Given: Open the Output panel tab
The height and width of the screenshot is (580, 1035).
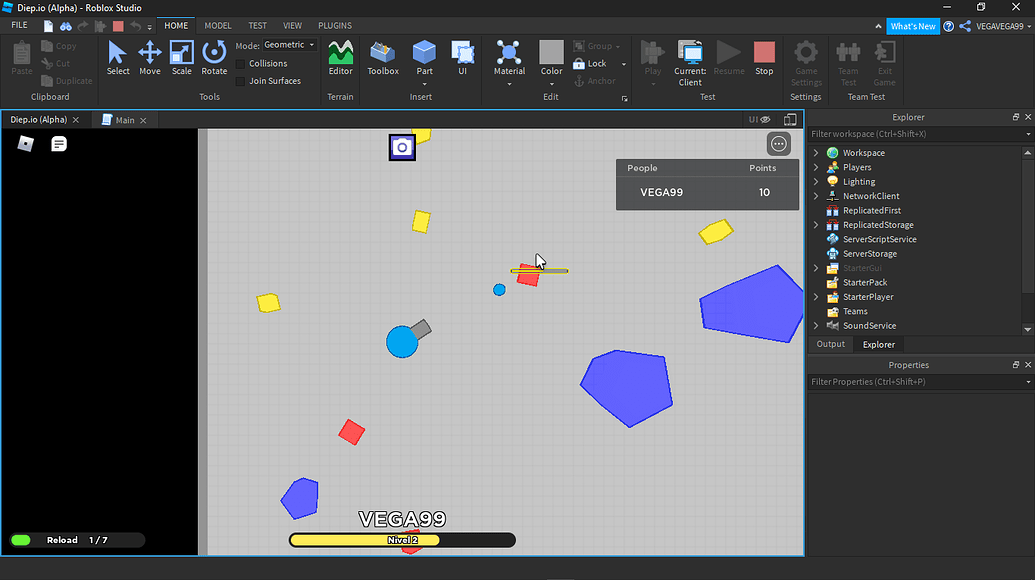Looking at the screenshot, I should (830, 343).
